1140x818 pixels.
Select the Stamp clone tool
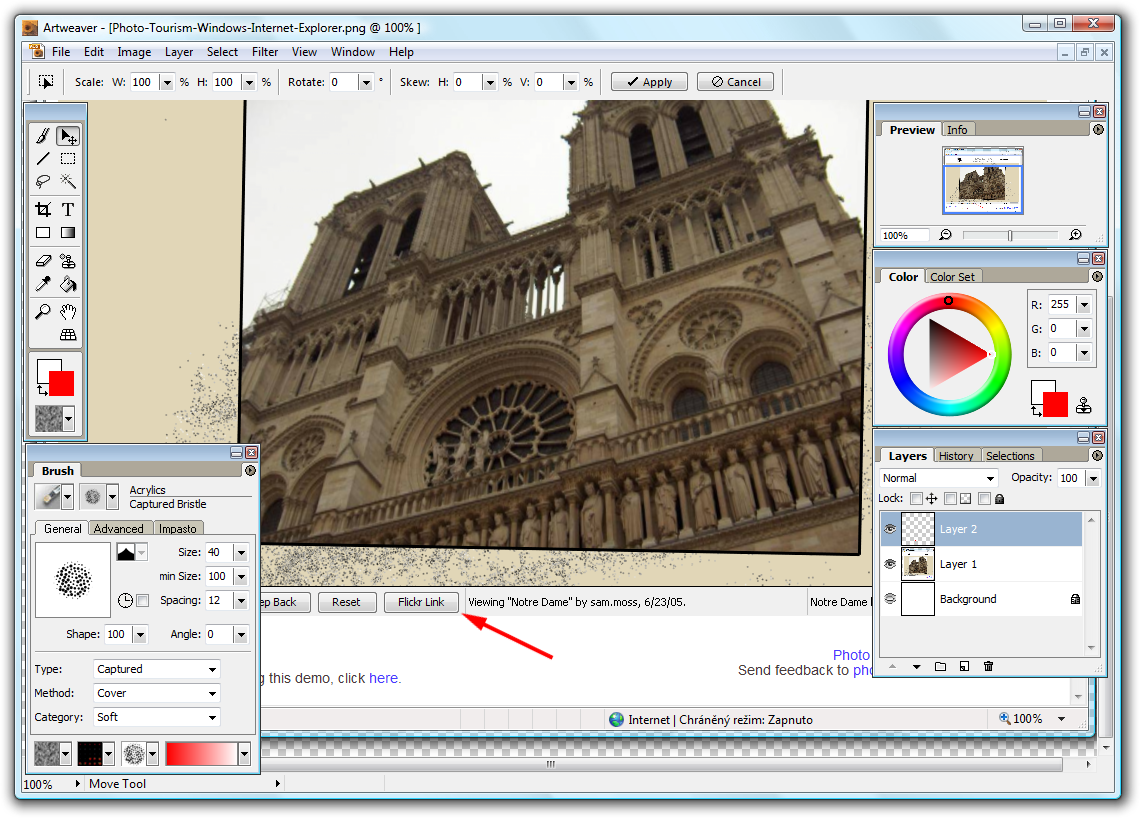pos(68,260)
